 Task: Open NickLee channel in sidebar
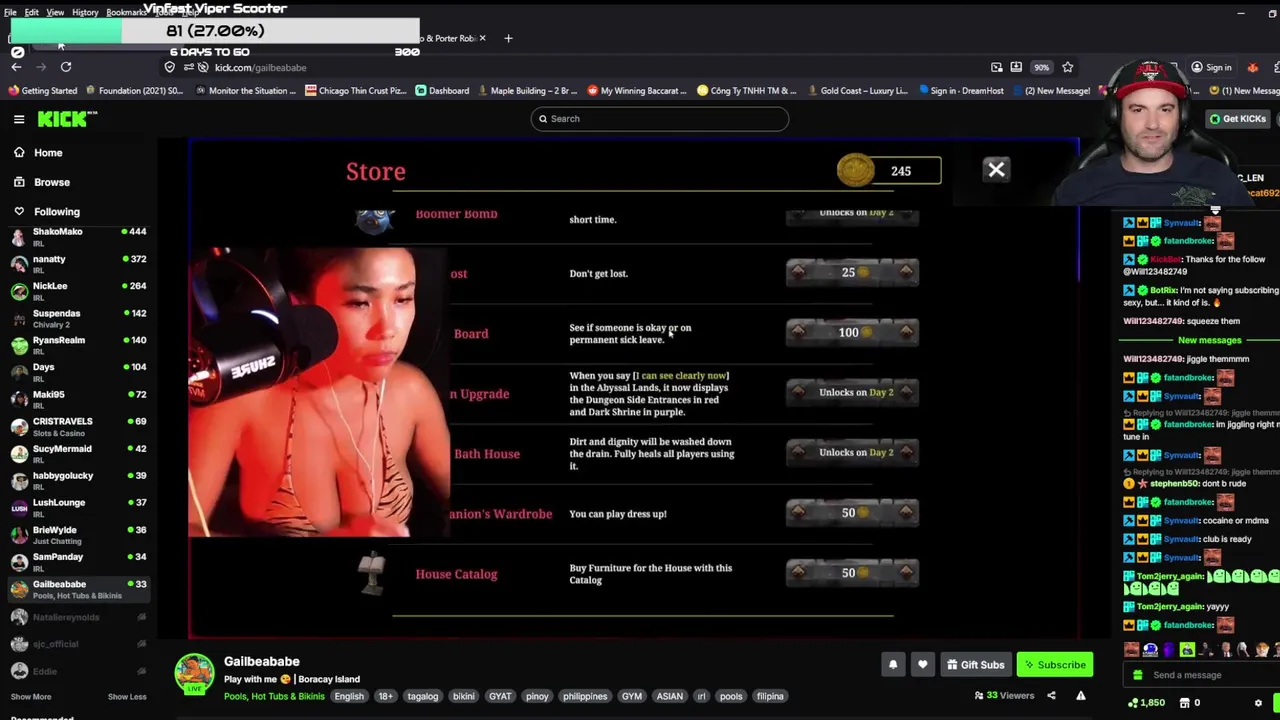pyautogui.click(x=78, y=291)
